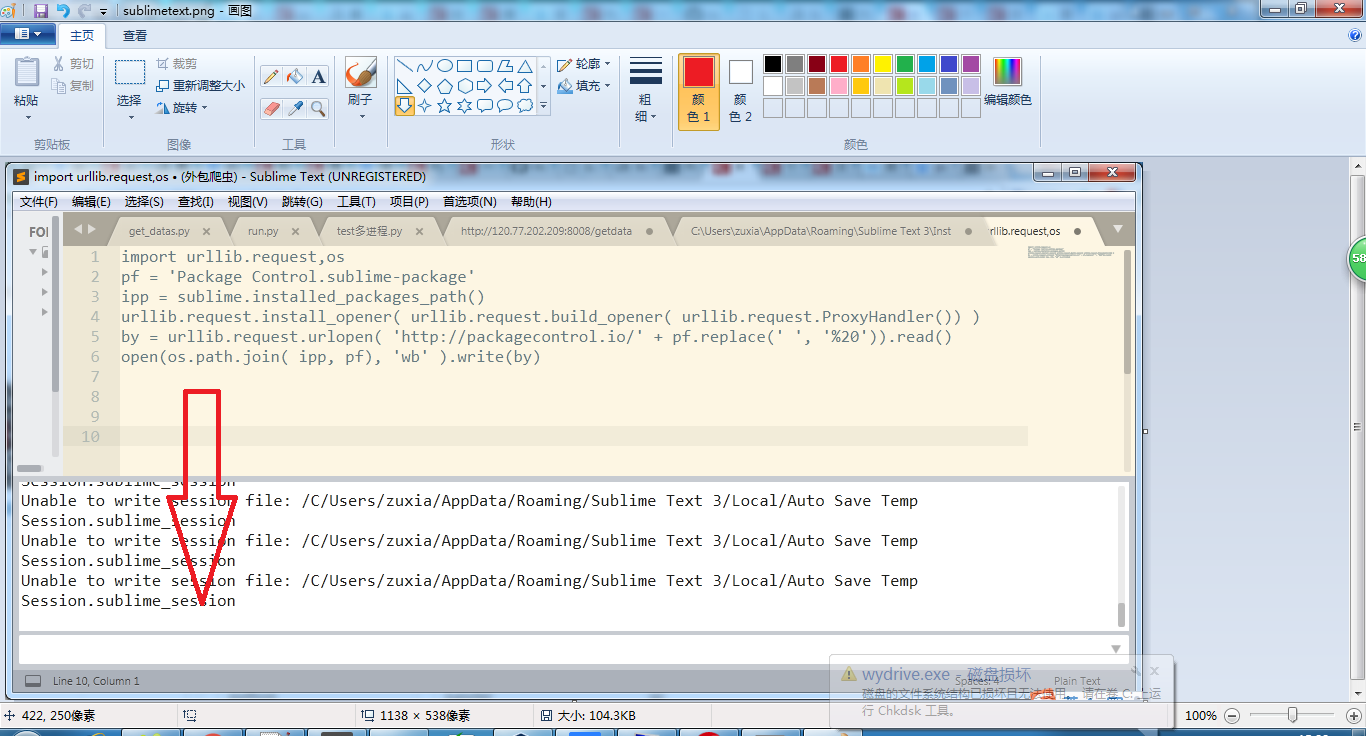Image resolution: width=1366 pixels, height=736 pixels.
Task: Choose the Left arrow shape
Action: (505, 86)
